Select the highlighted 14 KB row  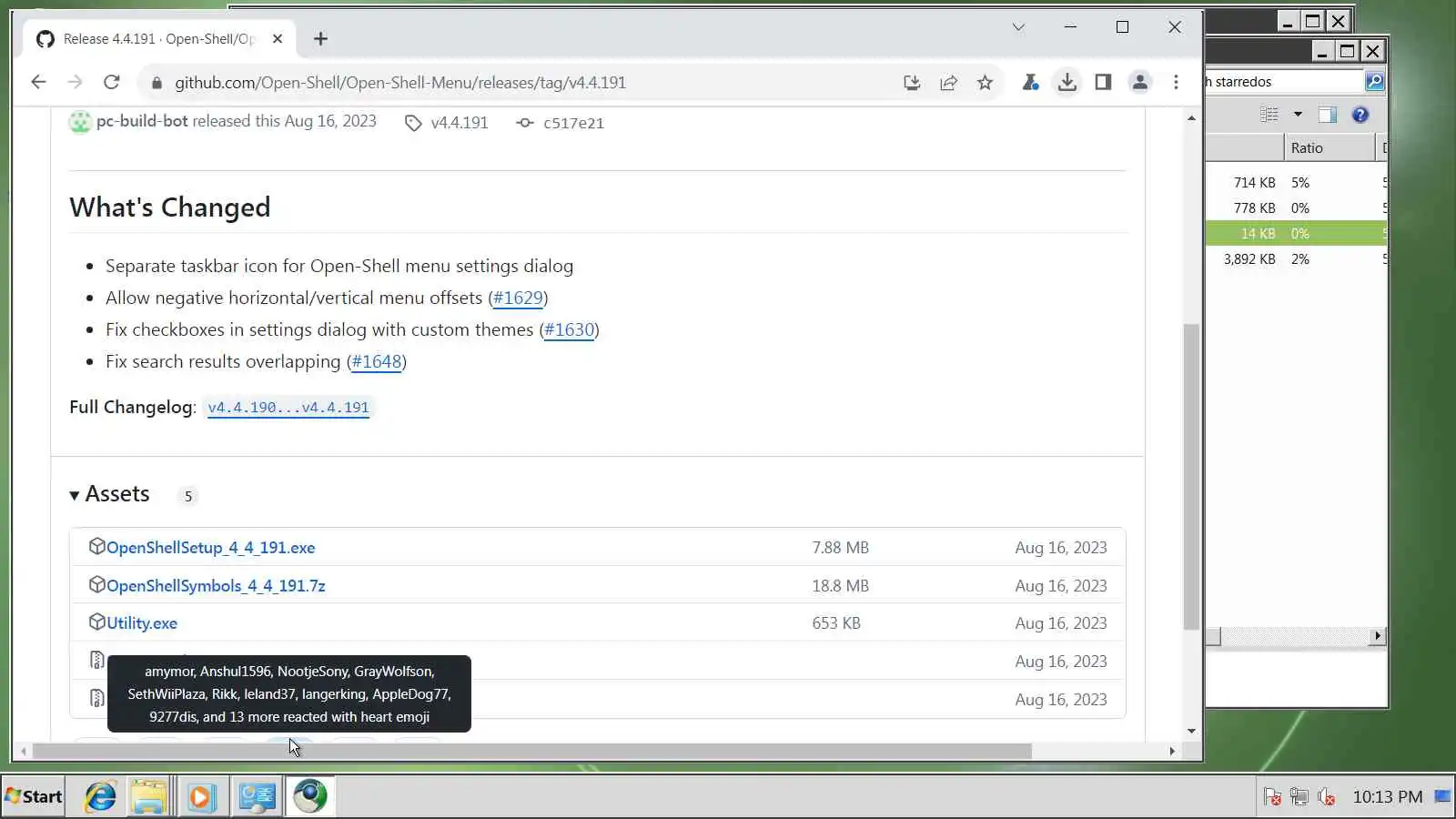(x=1297, y=234)
